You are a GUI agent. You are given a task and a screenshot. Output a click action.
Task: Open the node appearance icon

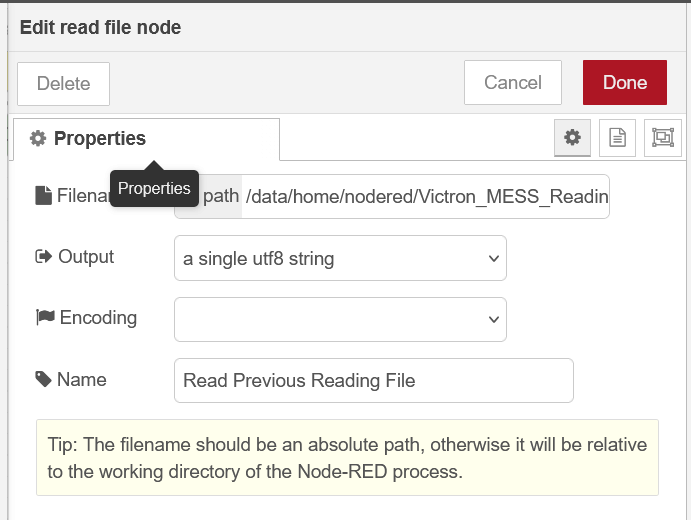662,137
